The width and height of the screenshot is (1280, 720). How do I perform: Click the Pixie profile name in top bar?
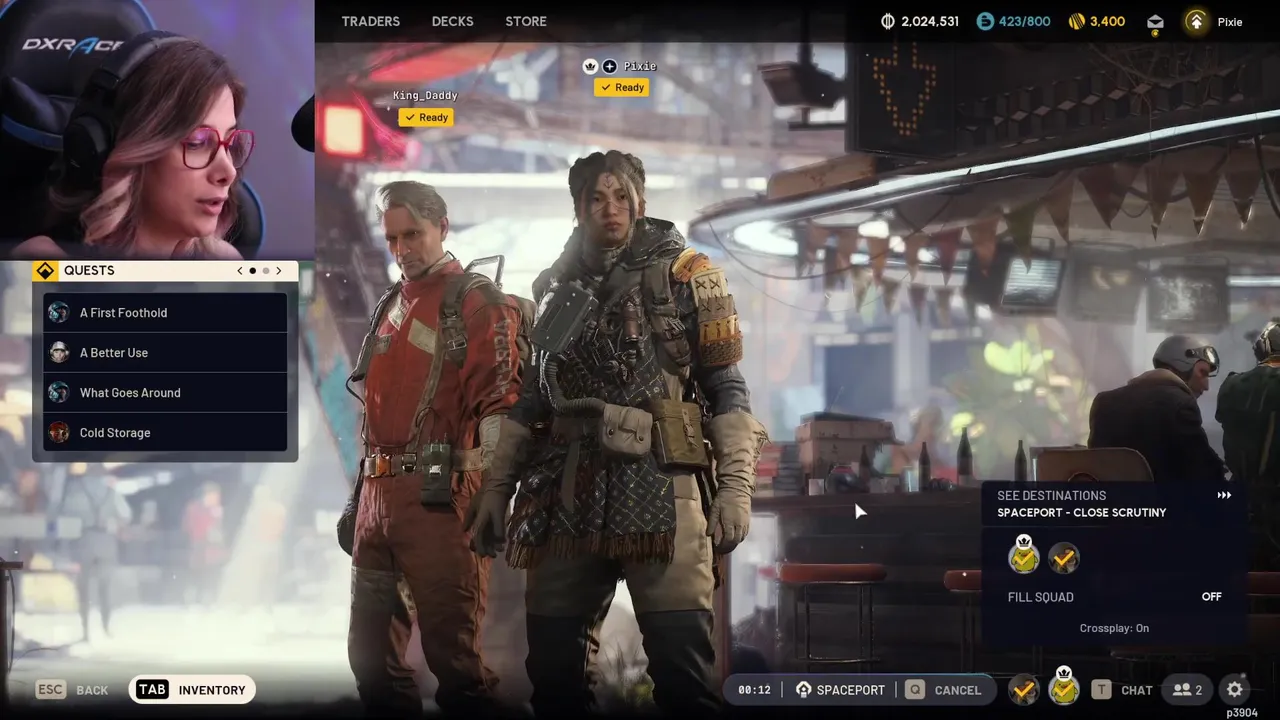click(x=1230, y=21)
